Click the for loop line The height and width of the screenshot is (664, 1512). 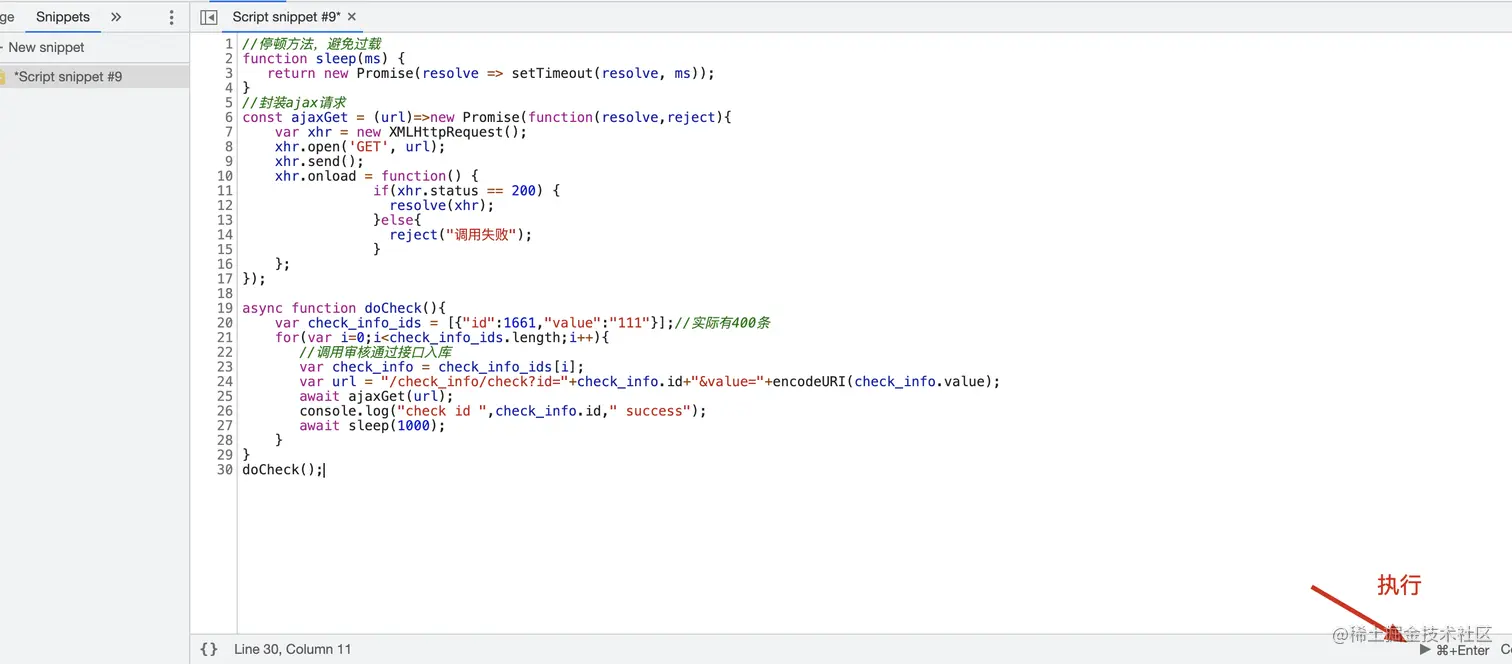(x=442, y=337)
